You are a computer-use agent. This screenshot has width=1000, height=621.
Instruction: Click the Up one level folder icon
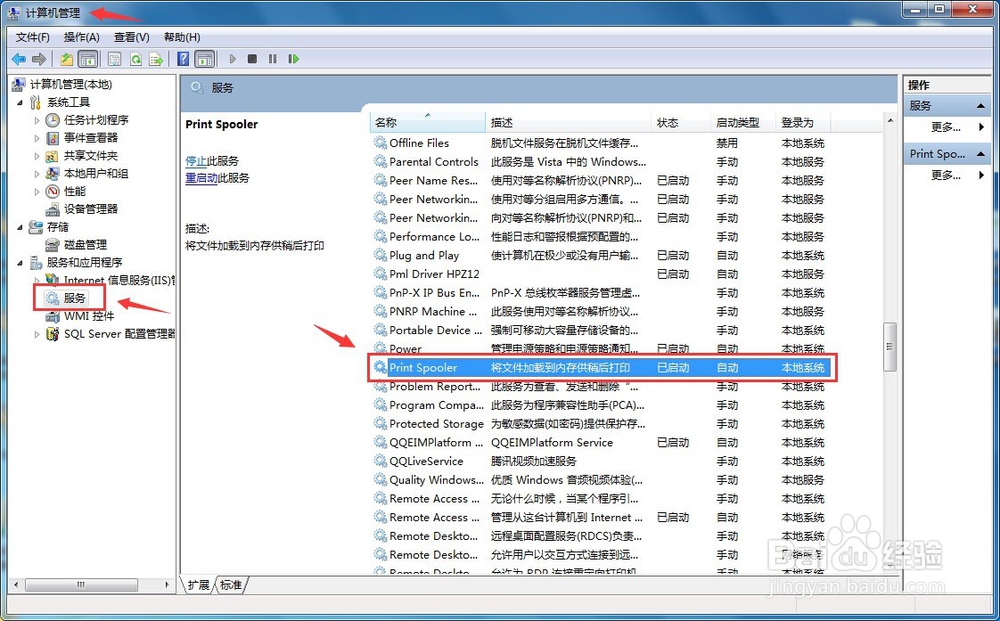click(66, 59)
